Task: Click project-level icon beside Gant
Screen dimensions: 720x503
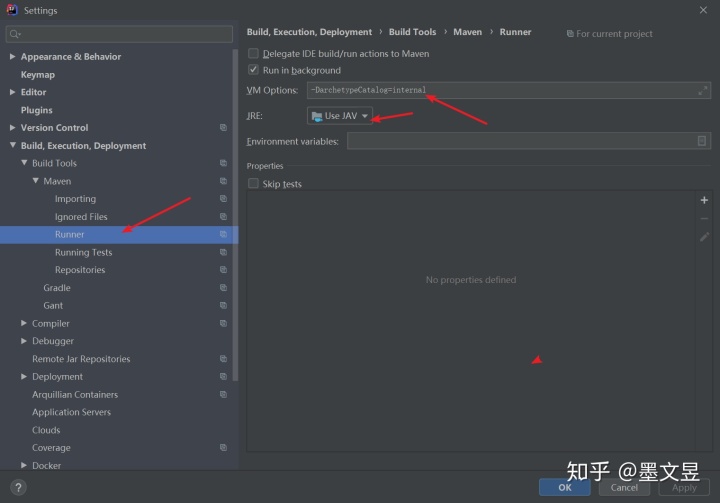Action: pos(223,305)
